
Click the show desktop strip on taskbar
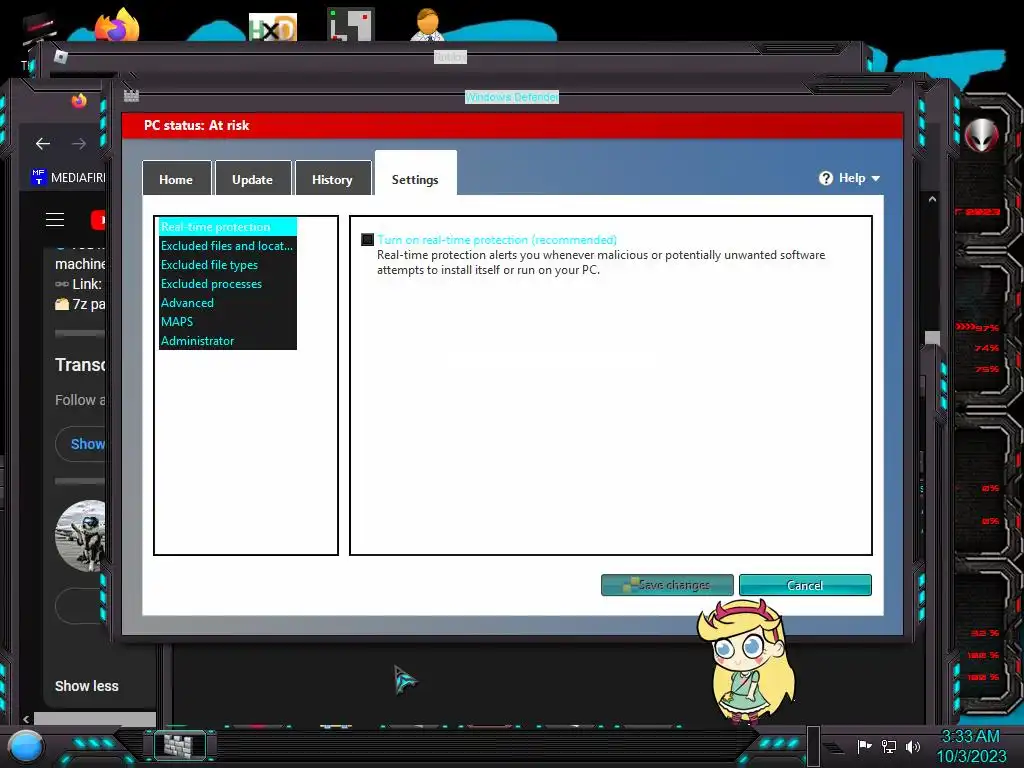(814, 746)
